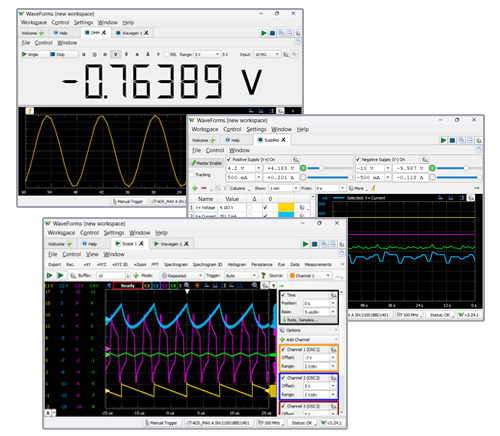
Task: Enable Tracking checkbox in Supplies window
Action: [x=192, y=174]
